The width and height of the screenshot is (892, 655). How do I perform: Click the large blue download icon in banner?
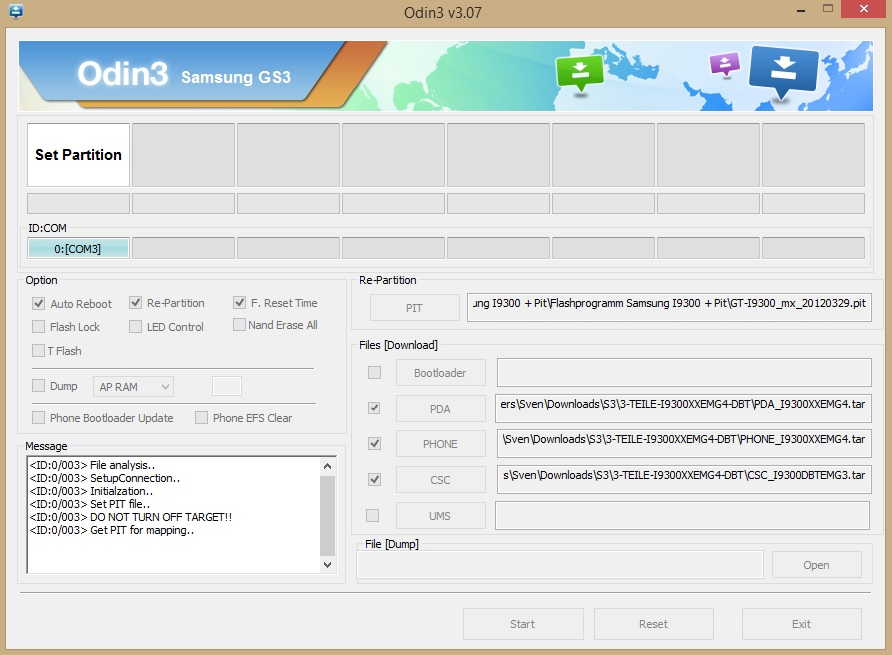(784, 71)
